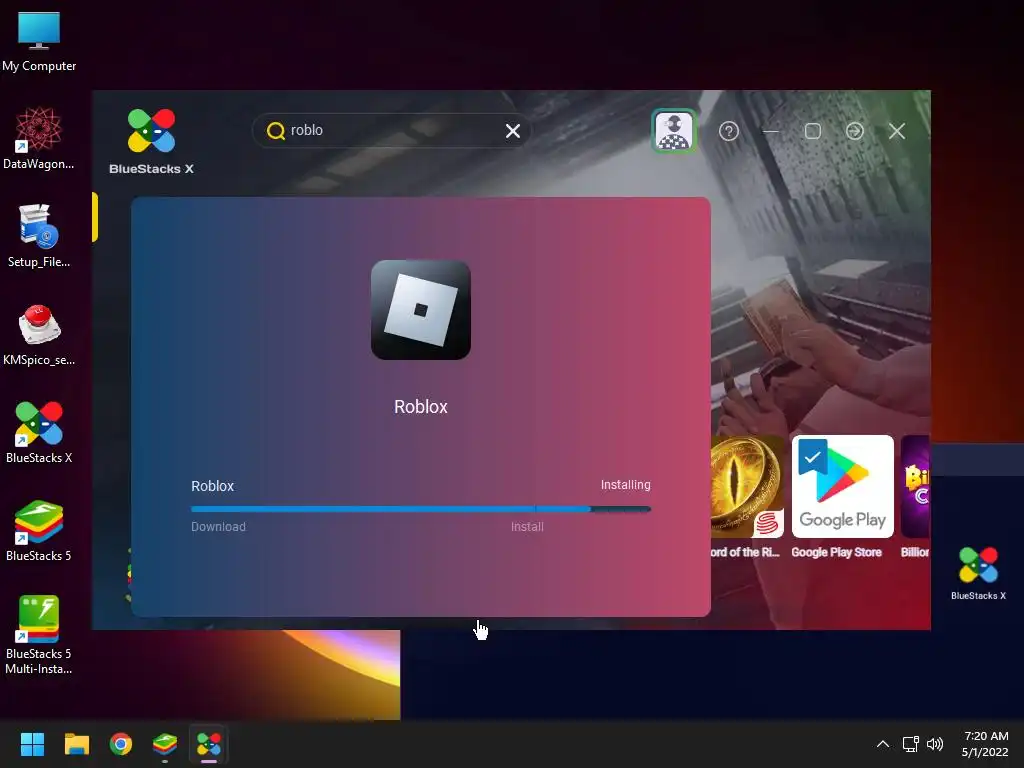
Task: Show hidden system tray icons
Action: (x=882, y=744)
